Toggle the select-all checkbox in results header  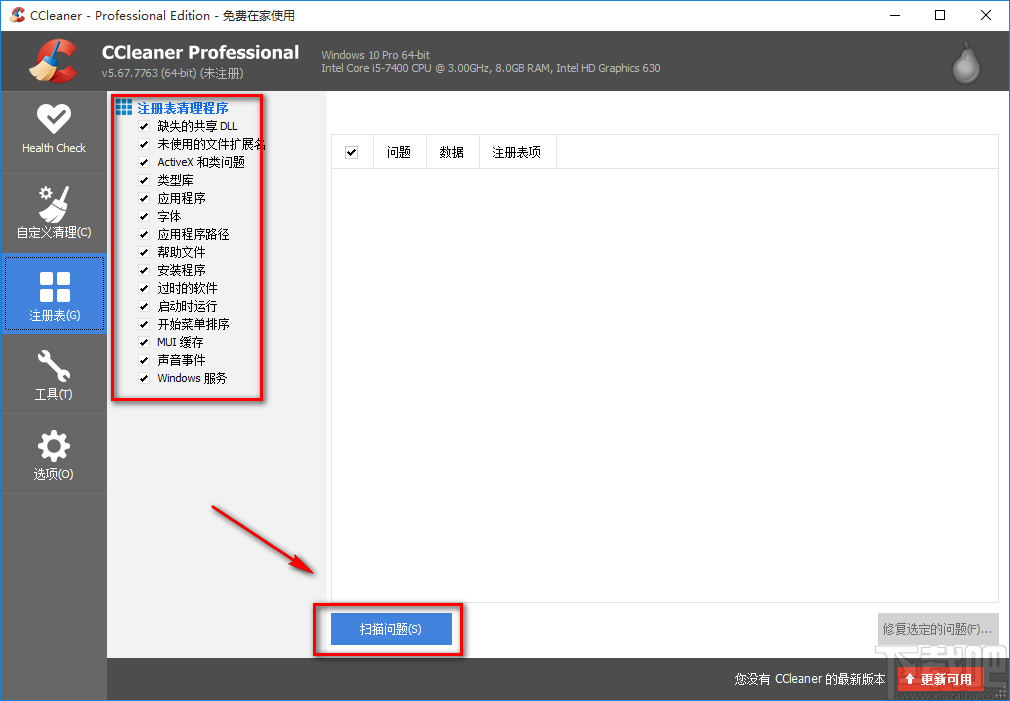tap(353, 151)
